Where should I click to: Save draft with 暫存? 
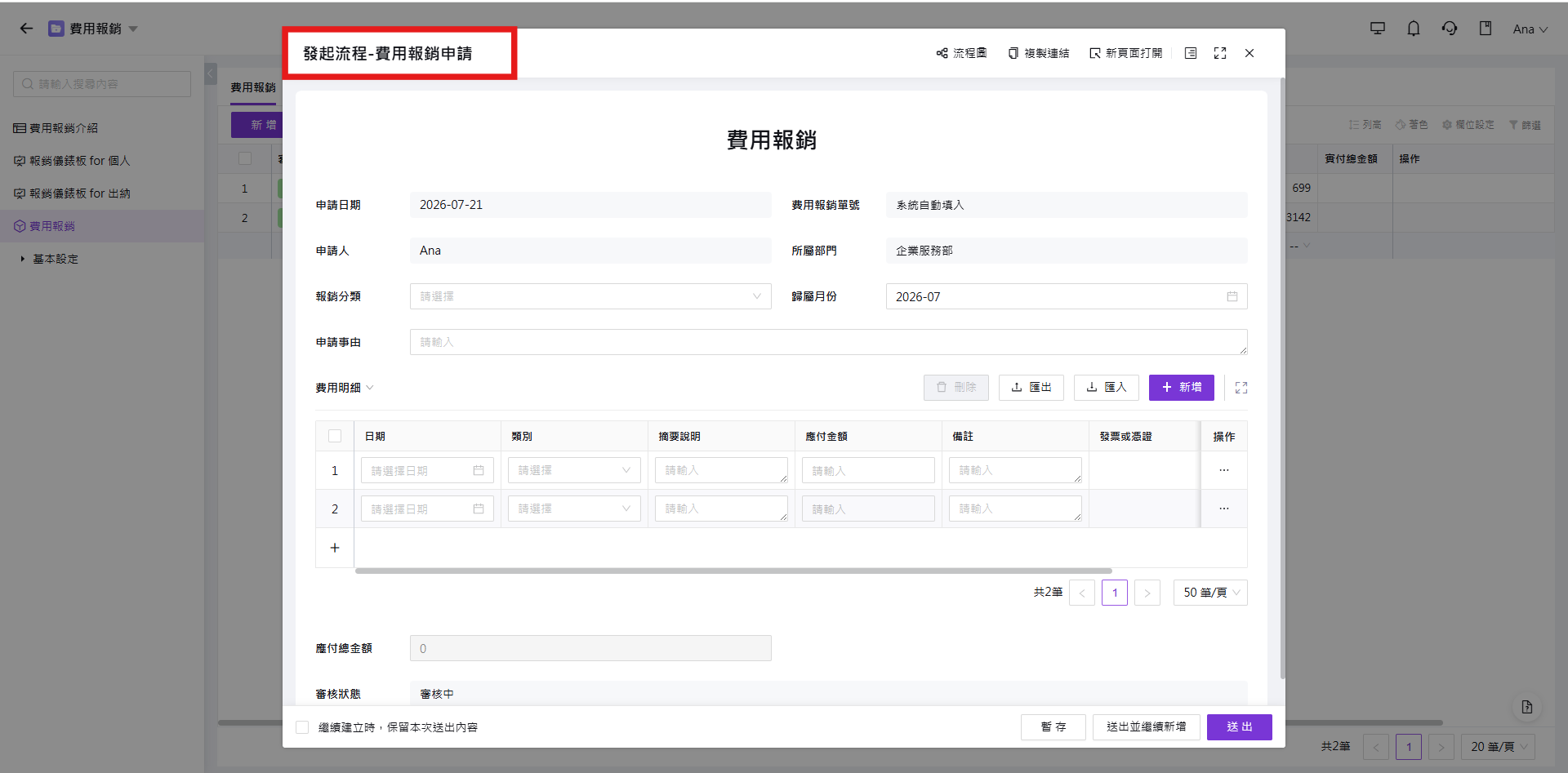[x=1053, y=726]
